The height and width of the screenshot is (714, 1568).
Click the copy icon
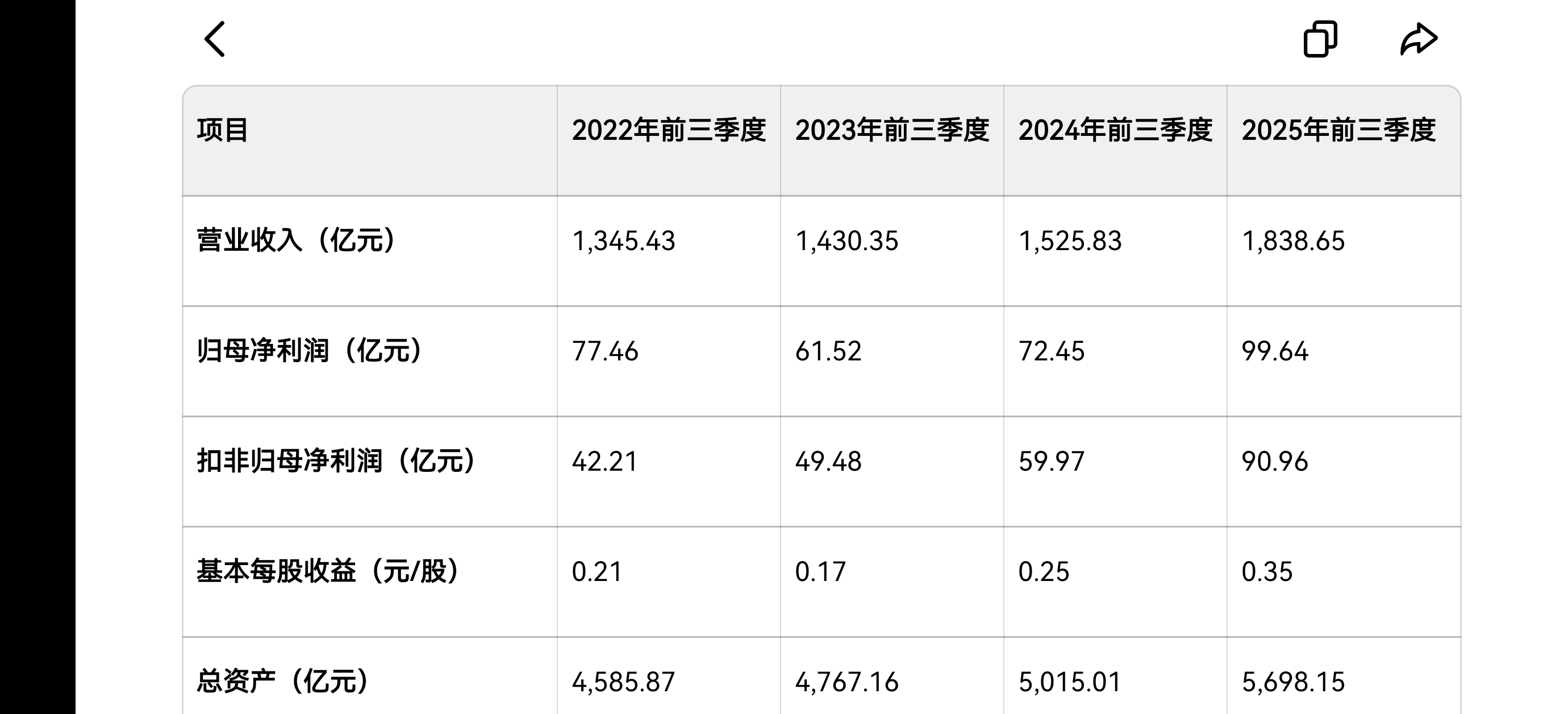coord(1320,39)
